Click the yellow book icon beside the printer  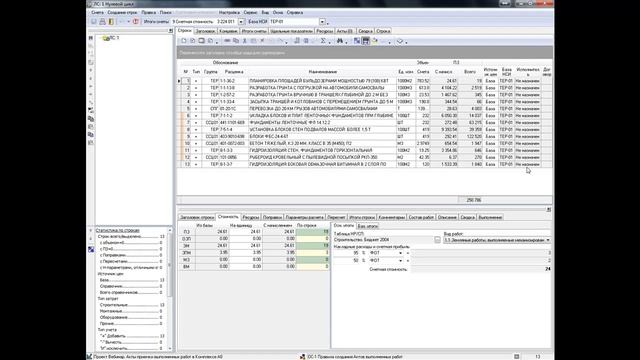[111, 22]
